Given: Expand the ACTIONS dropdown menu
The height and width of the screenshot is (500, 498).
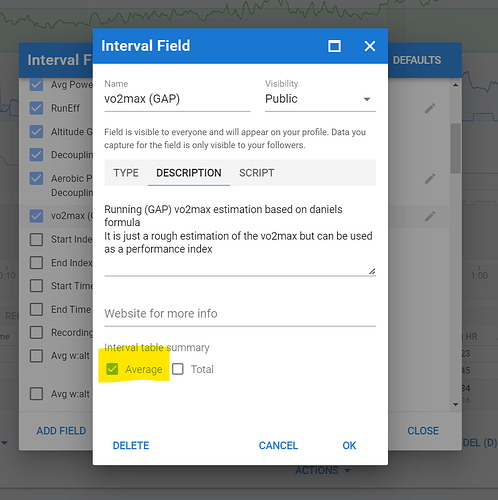Looking at the screenshot, I should pos(323,470).
